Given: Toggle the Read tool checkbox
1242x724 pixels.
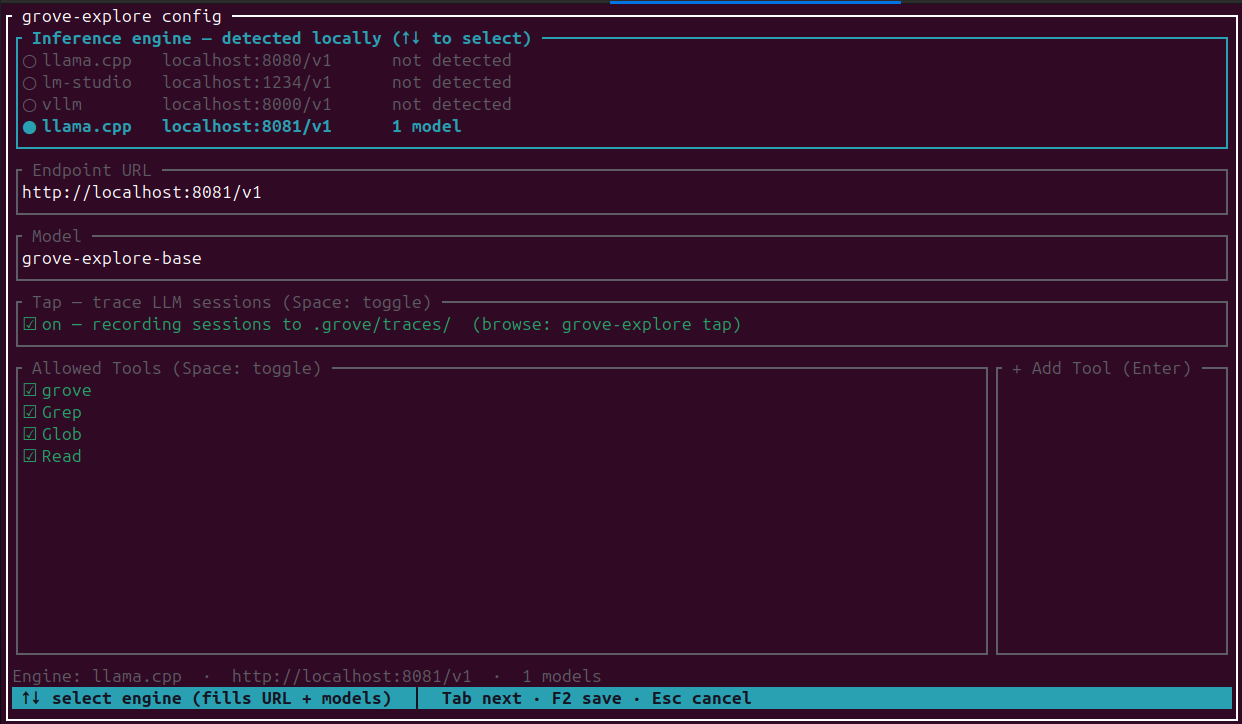Looking at the screenshot, I should pos(30,457).
